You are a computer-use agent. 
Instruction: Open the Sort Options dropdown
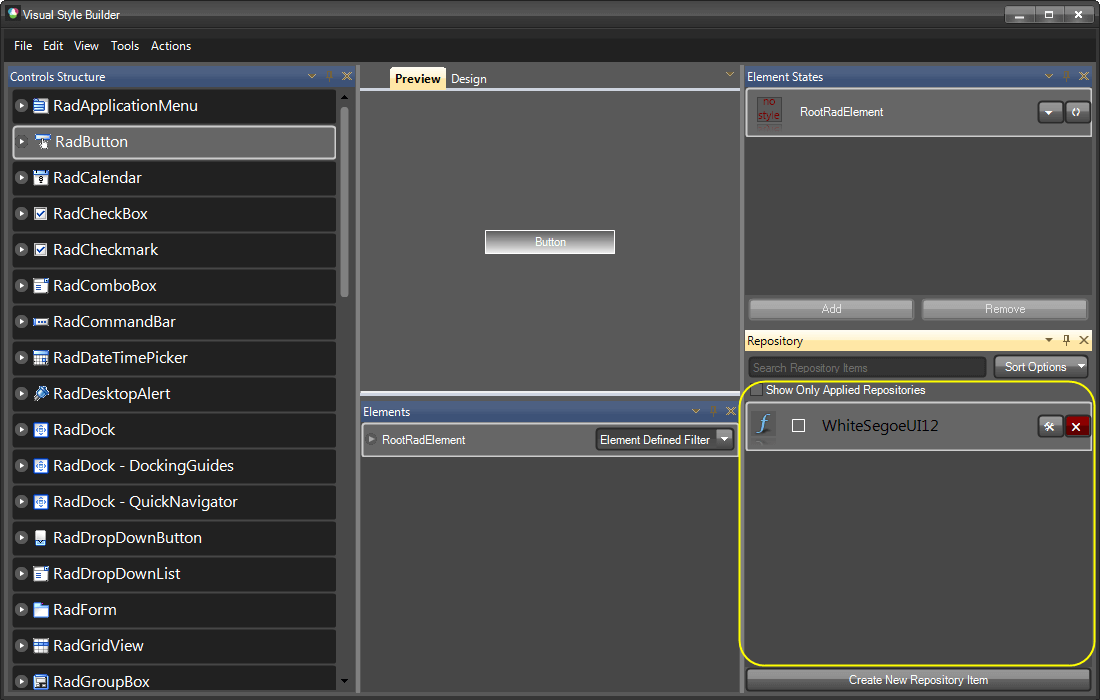(1041, 366)
